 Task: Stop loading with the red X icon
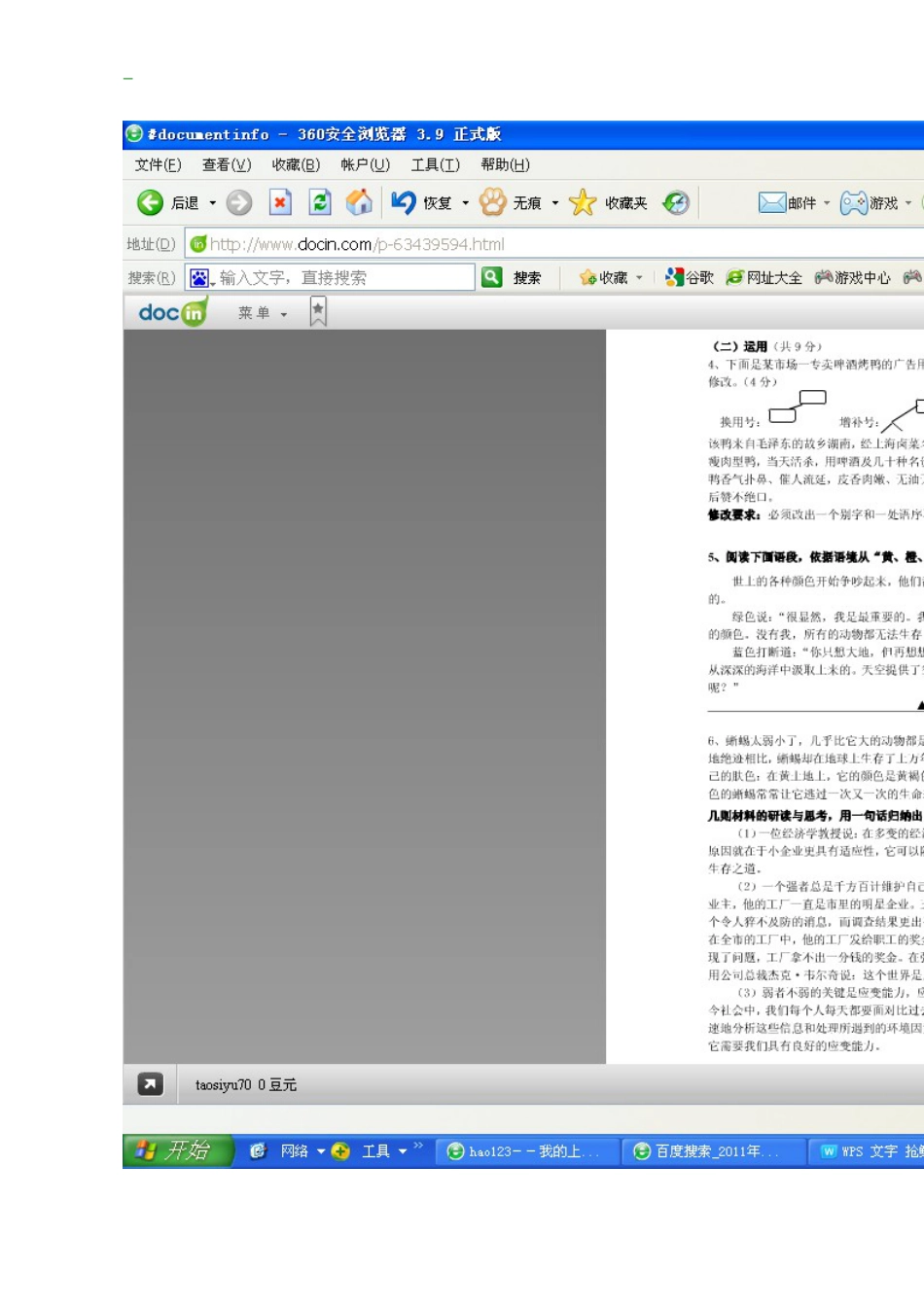click(x=280, y=202)
